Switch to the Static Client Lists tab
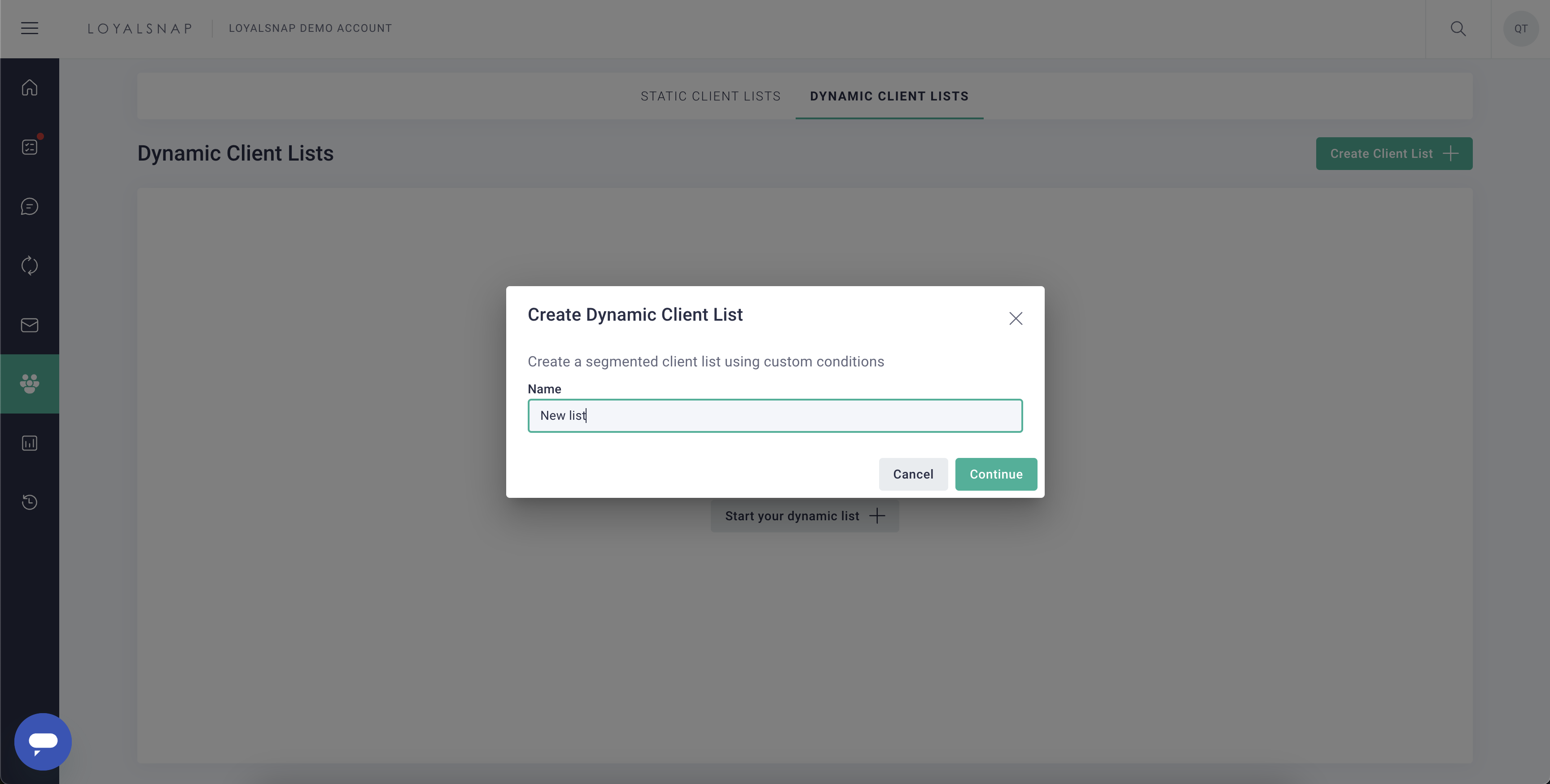Viewport: 1550px width, 784px height. [711, 96]
